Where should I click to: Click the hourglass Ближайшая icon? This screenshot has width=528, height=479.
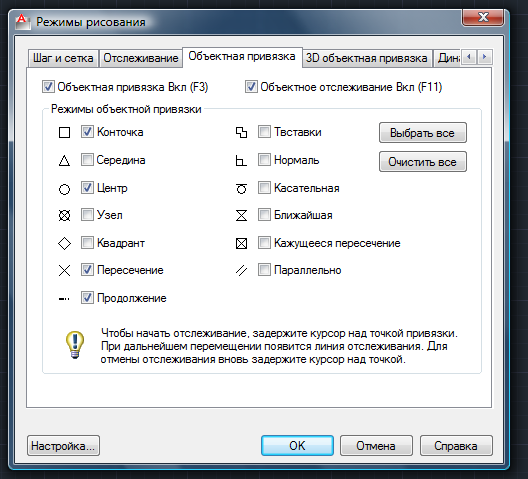(241, 215)
